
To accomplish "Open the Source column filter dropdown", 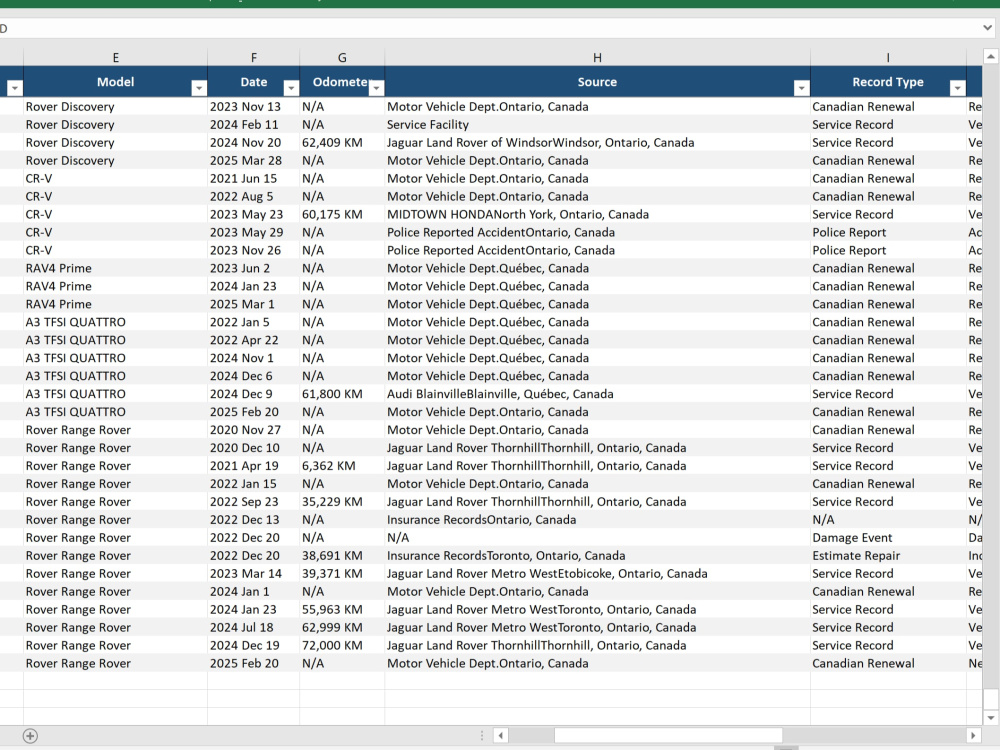I will pyautogui.click(x=802, y=88).
